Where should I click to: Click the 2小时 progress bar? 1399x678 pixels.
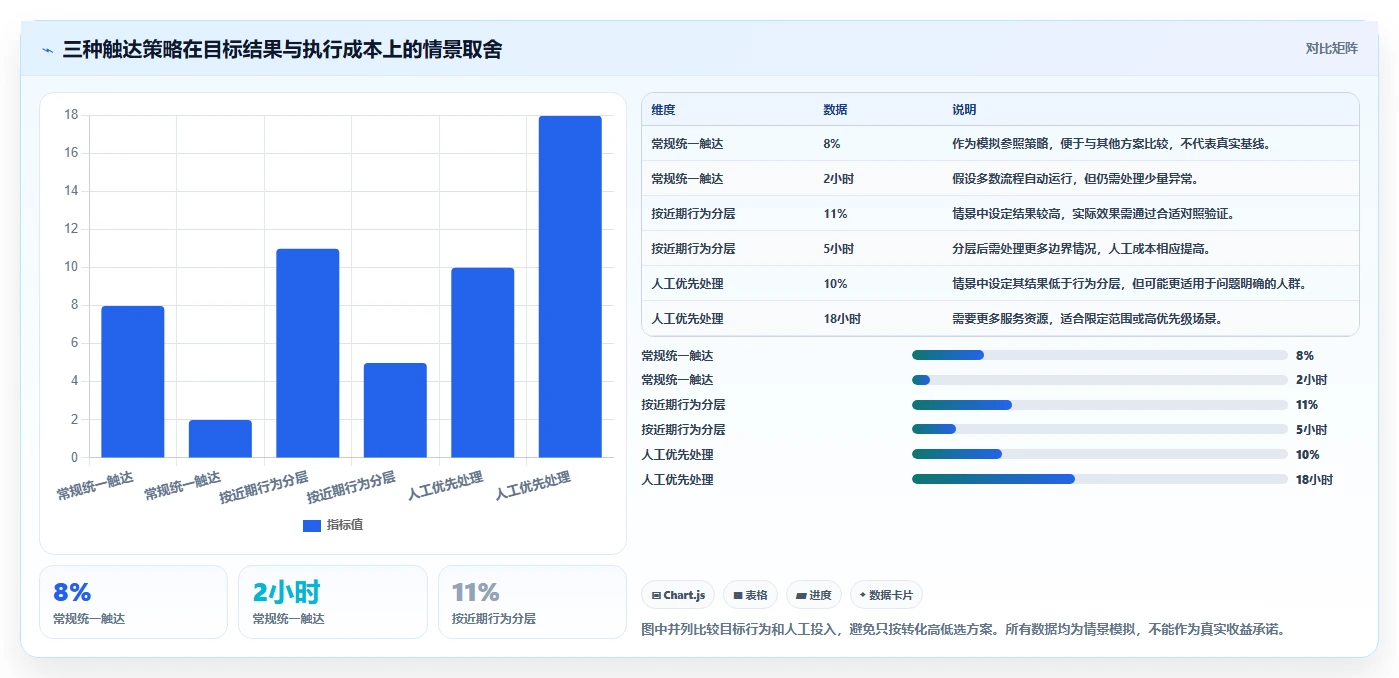tap(1100, 380)
